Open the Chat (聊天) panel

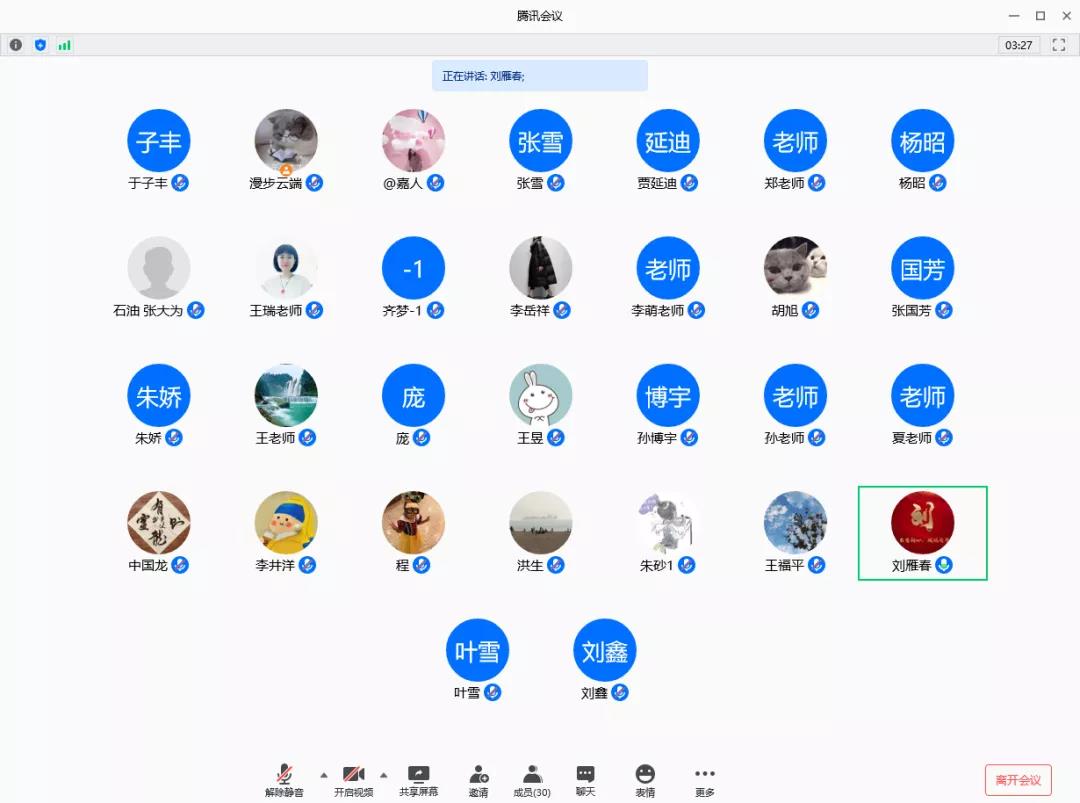[x=586, y=780]
